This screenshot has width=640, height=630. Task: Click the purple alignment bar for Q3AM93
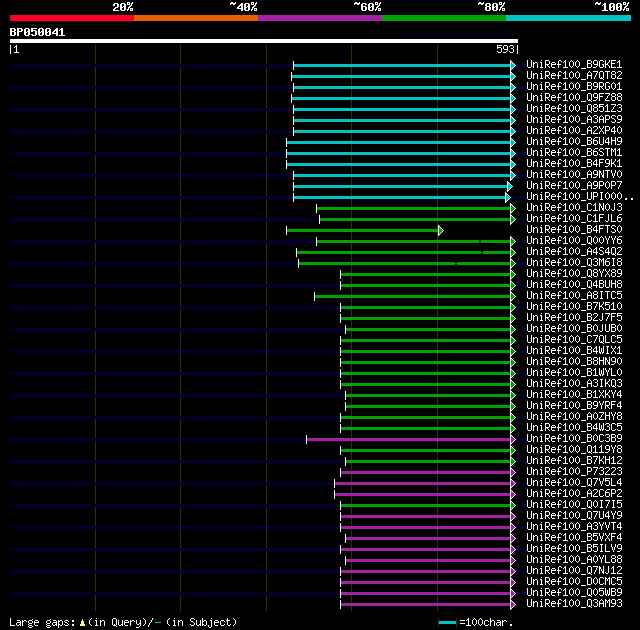pos(425,605)
